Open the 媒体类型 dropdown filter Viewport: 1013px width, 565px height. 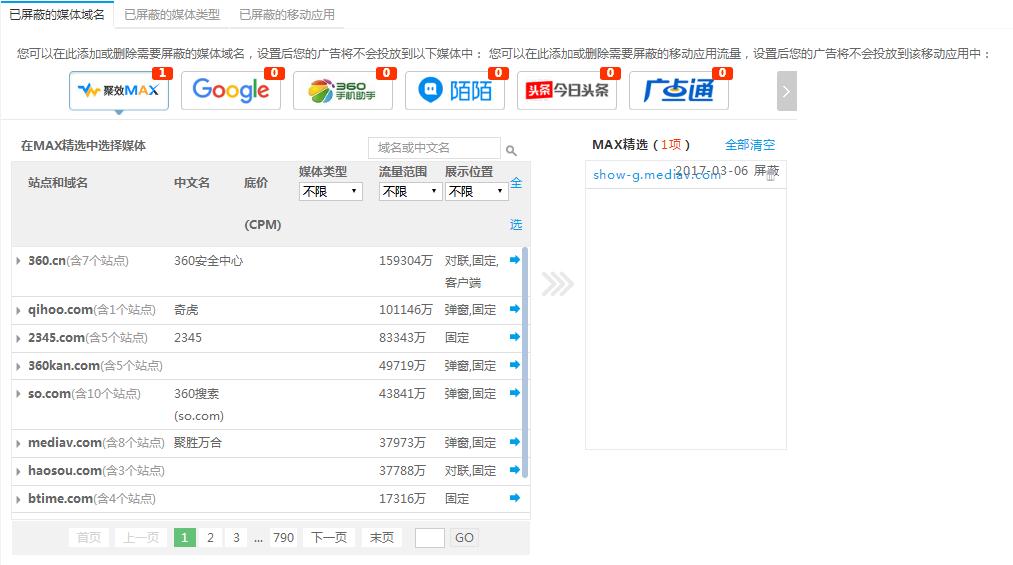pyautogui.click(x=330, y=191)
